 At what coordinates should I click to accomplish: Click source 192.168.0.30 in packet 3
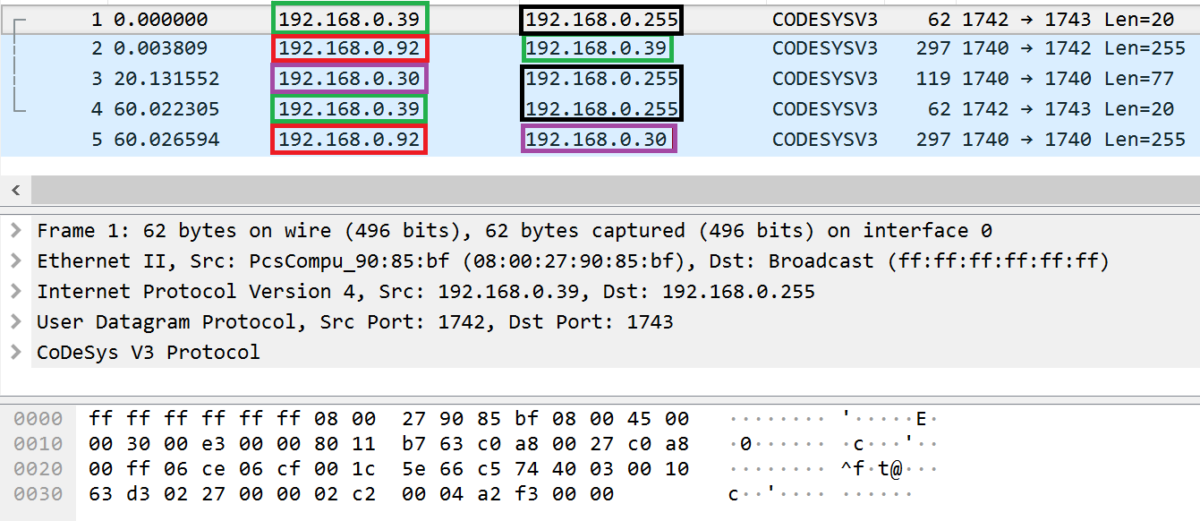click(349, 79)
